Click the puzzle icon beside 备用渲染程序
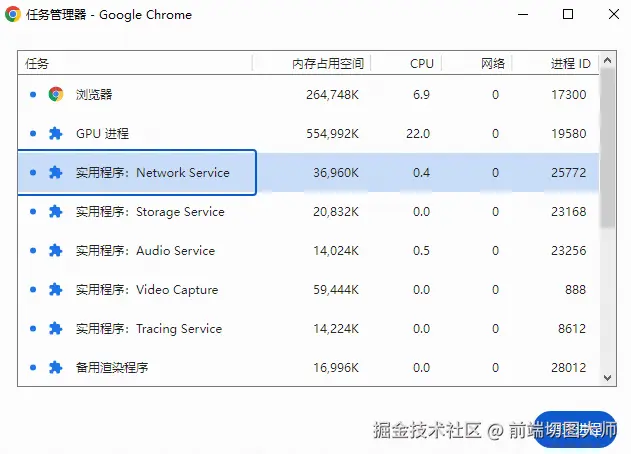This screenshot has height=454, width=631. point(56,367)
